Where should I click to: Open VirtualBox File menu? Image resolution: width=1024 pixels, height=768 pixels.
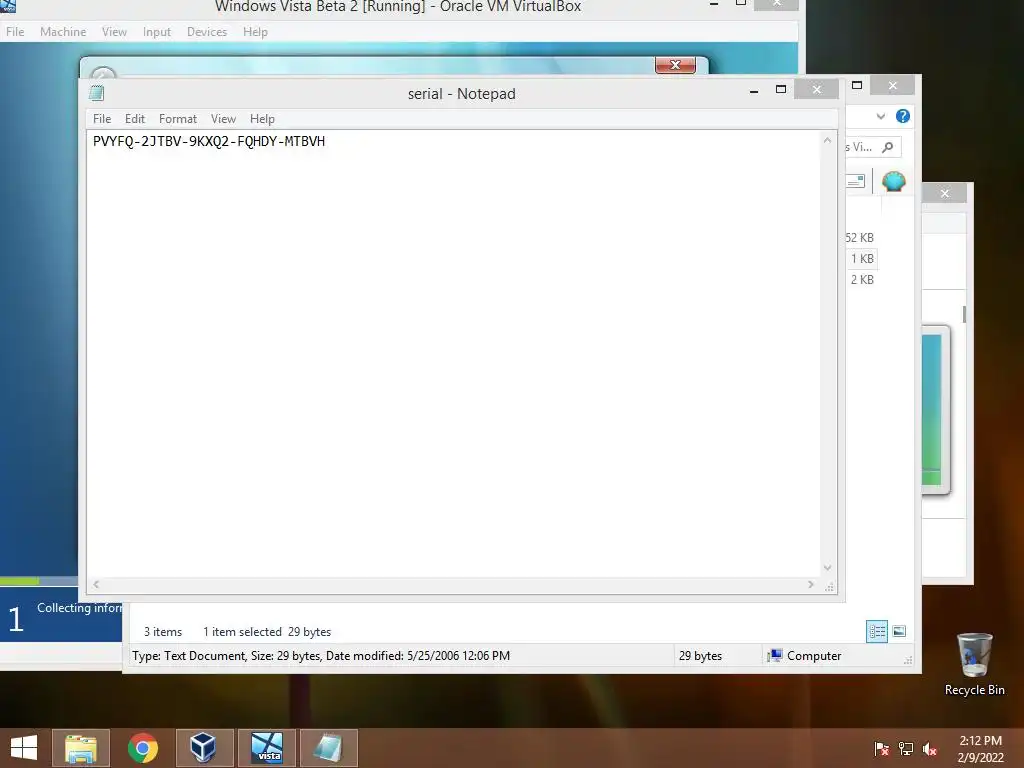point(15,31)
